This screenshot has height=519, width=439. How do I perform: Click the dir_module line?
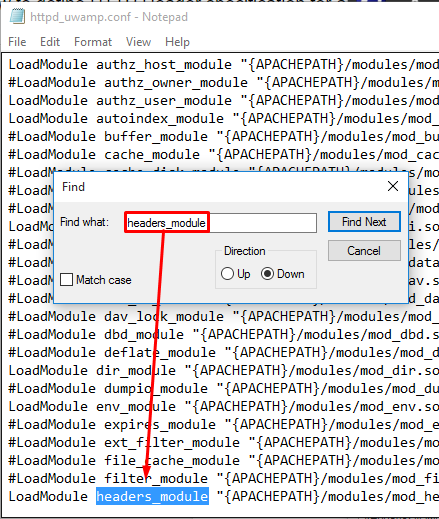click(x=223, y=370)
